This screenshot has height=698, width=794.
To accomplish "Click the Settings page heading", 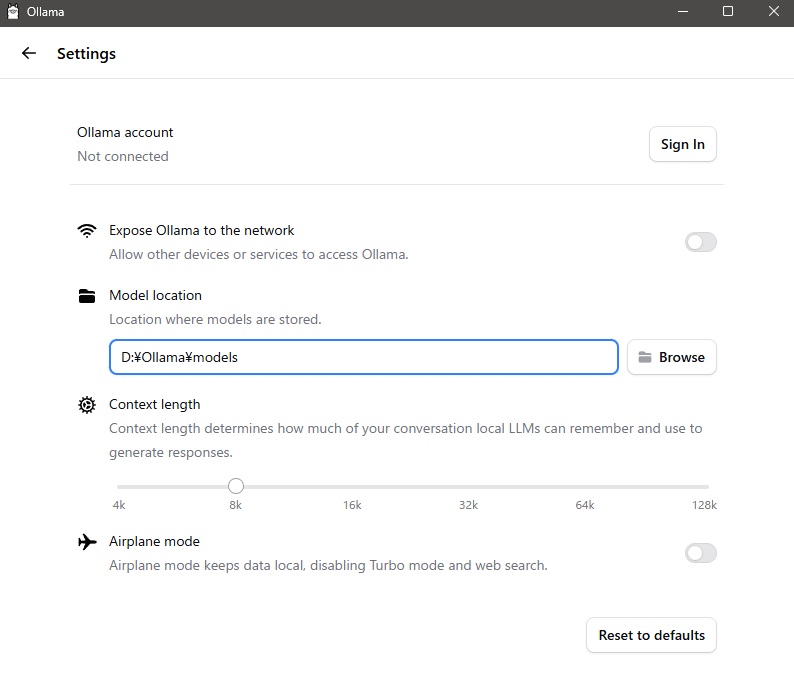I will click(x=86, y=54).
